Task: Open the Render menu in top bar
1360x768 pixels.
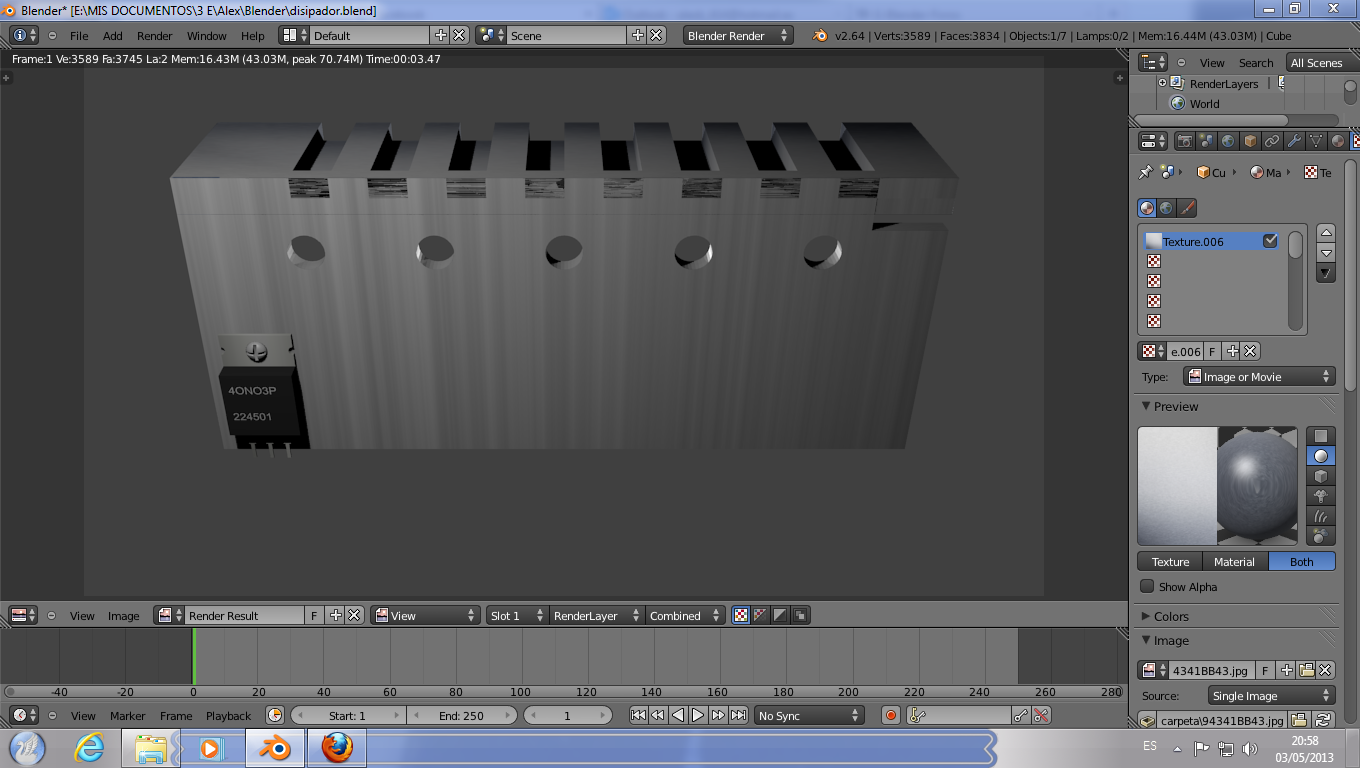Action: click(x=155, y=36)
